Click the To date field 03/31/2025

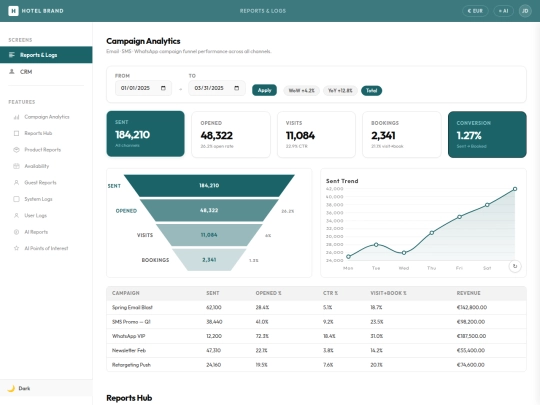217,88
